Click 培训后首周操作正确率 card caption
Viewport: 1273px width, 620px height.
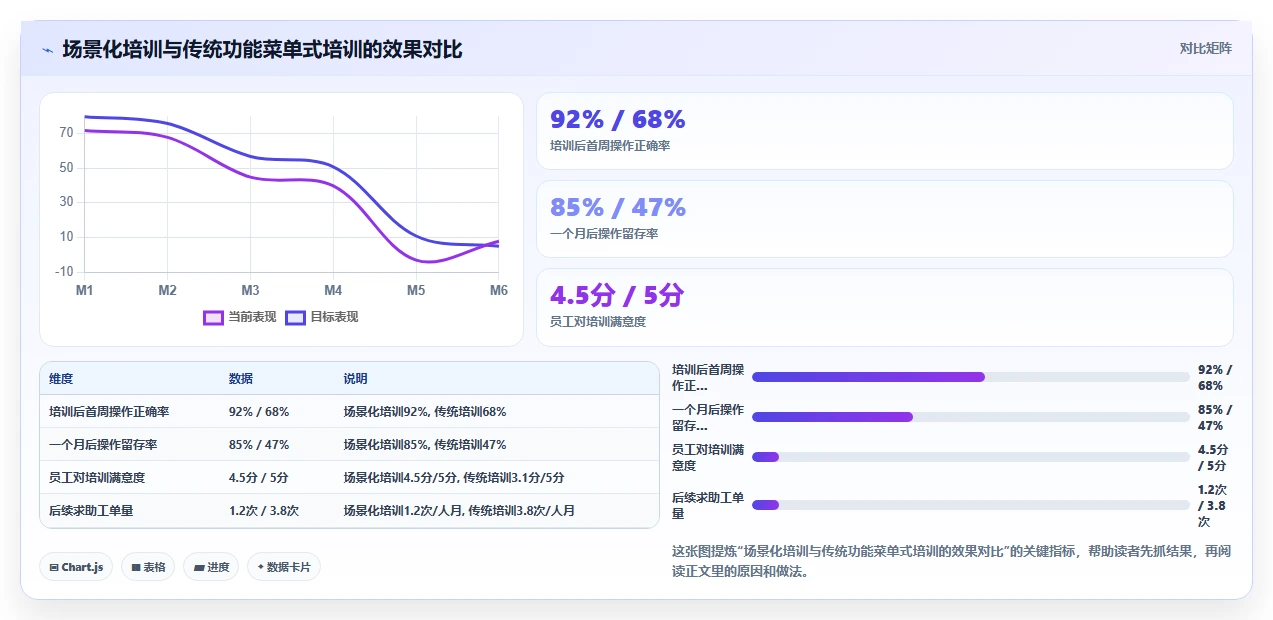610,146
